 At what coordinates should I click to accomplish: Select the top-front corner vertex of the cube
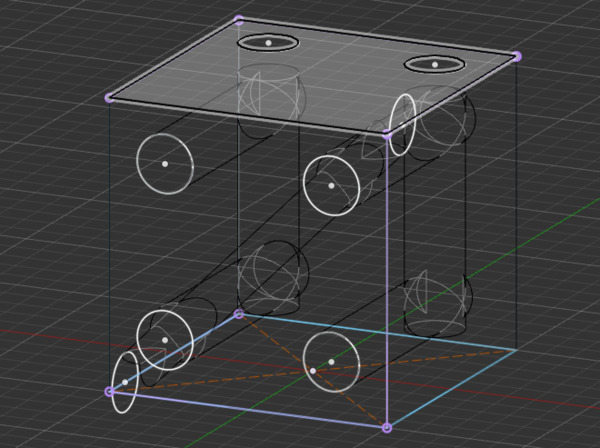click(387, 135)
